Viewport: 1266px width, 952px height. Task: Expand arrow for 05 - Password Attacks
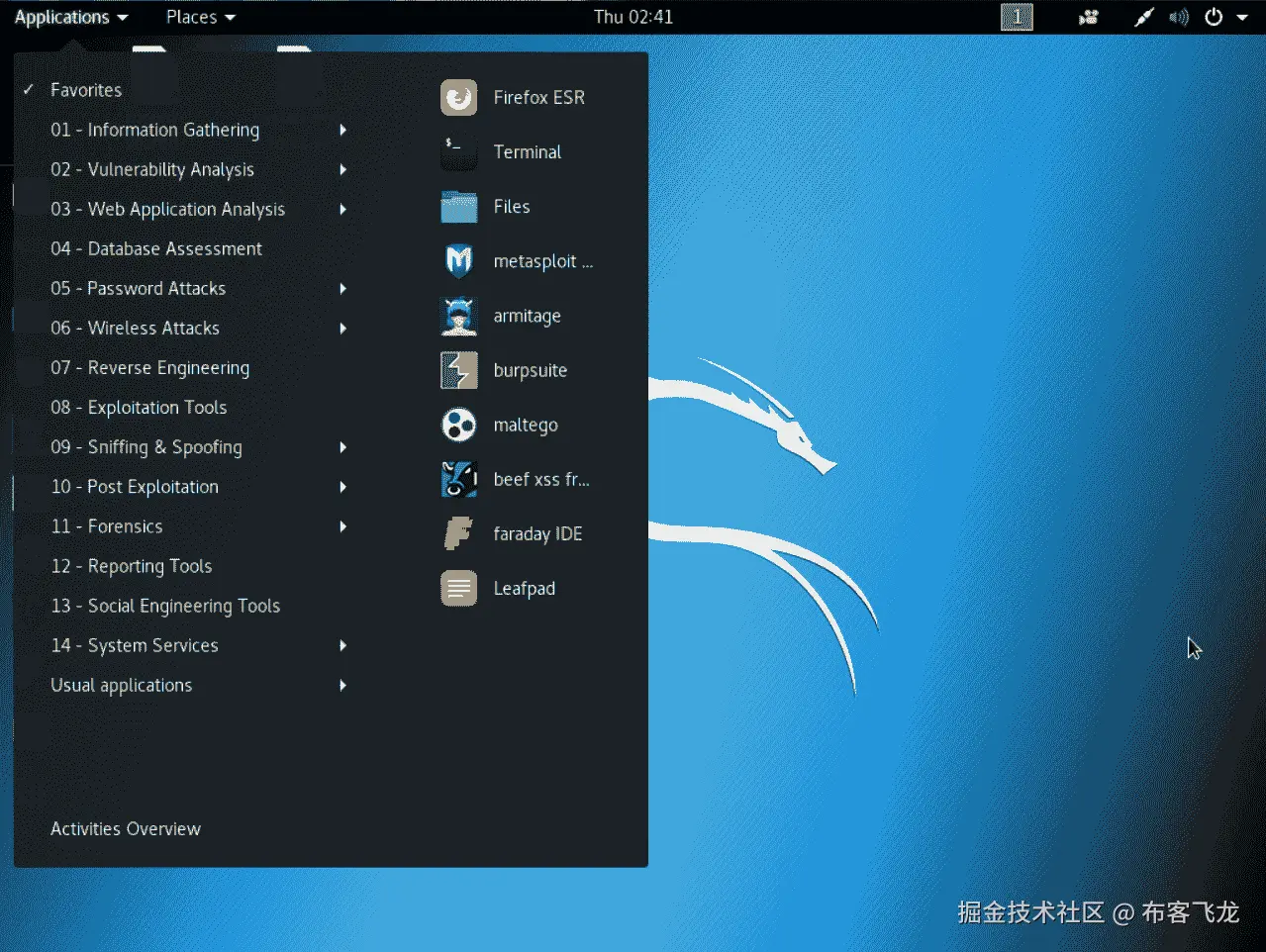pos(343,288)
